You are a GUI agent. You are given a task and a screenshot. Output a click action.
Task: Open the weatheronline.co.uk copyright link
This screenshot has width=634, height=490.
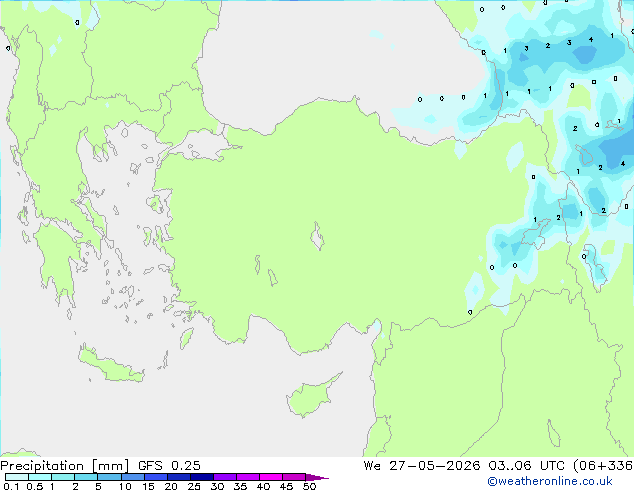coord(550,481)
